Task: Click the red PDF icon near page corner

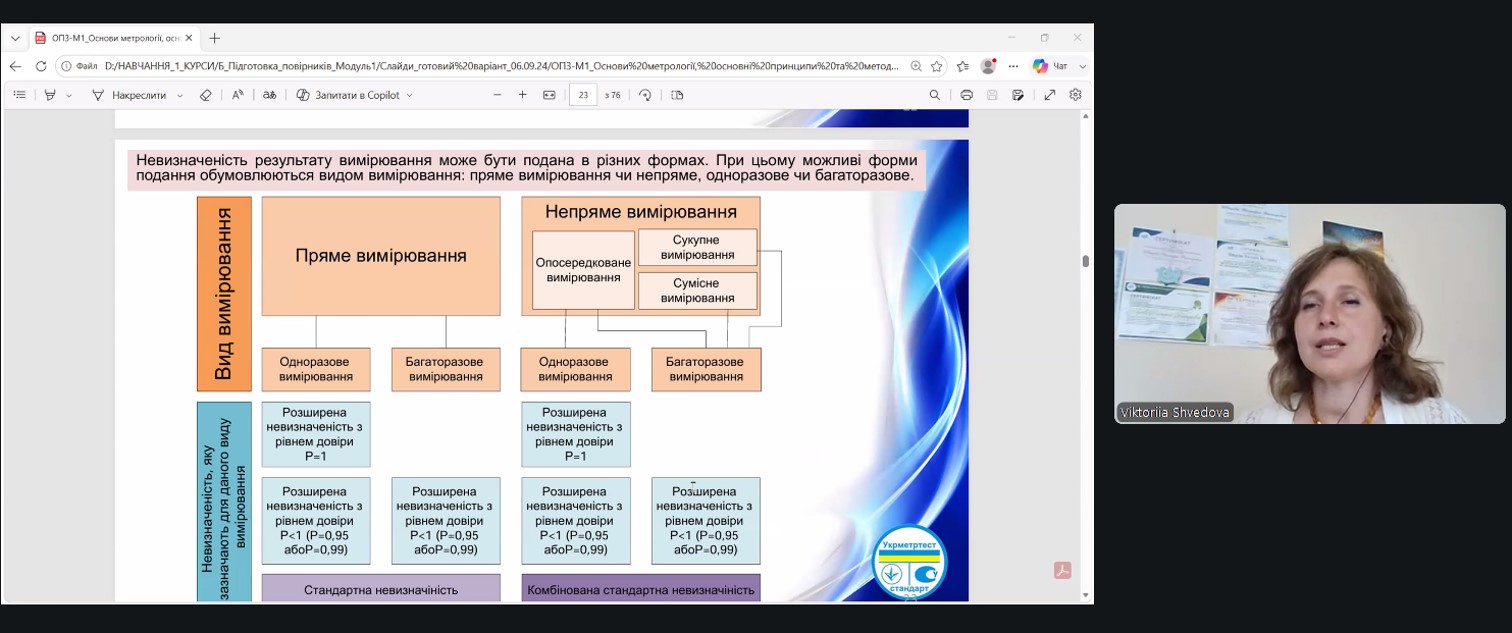Action: [1062, 570]
